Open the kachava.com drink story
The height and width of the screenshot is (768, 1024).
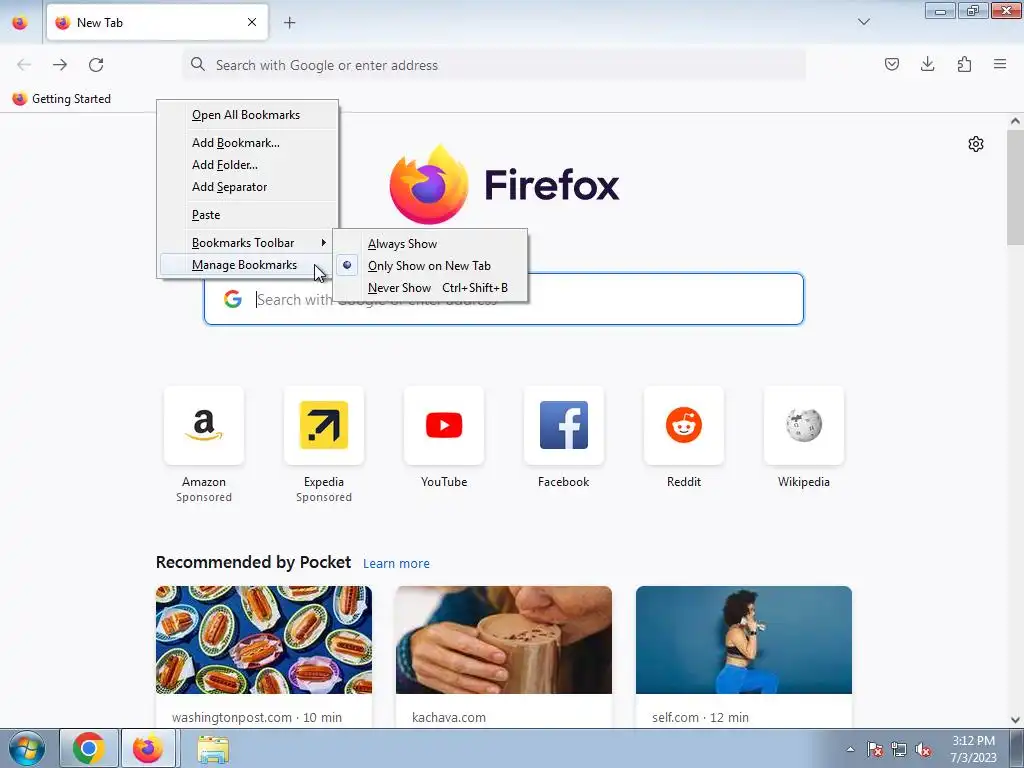pyautogui.click(x=504, y=656)
